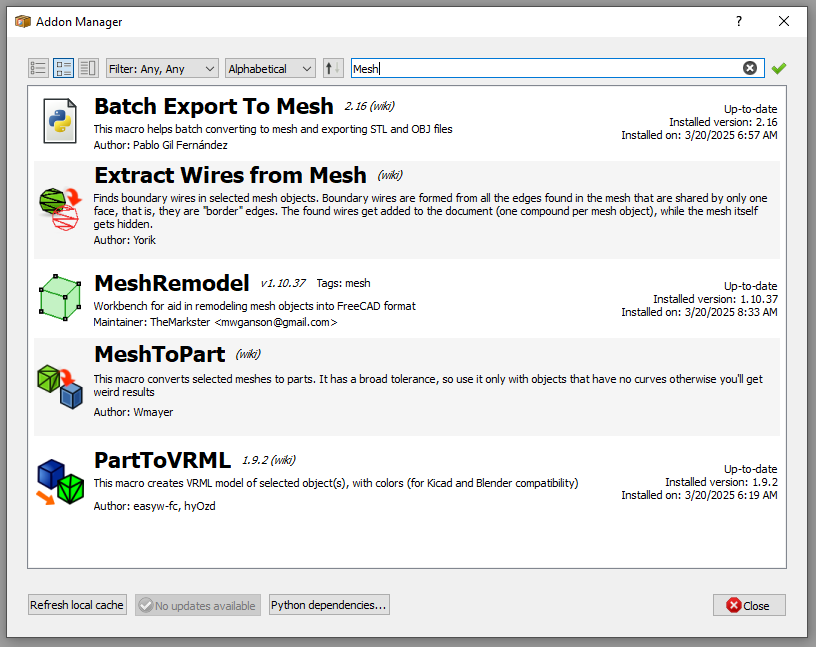Click the PartToVRML macro icon
The image size is (816, 647).
click(59, 482)
